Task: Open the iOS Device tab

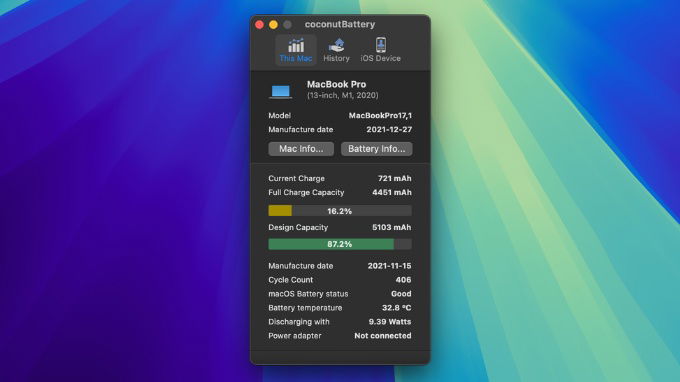Action: pos(380,51)
